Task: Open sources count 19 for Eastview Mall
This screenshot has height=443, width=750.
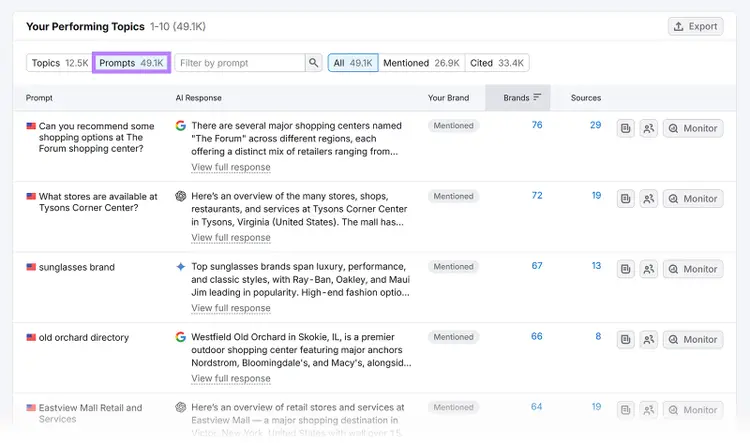Action: pyautogui.click(x=596, y=407)
